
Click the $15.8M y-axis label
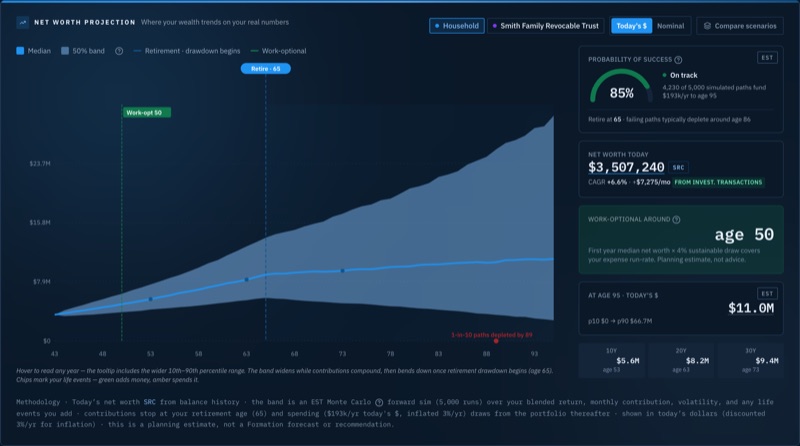[x=40, y=222]
